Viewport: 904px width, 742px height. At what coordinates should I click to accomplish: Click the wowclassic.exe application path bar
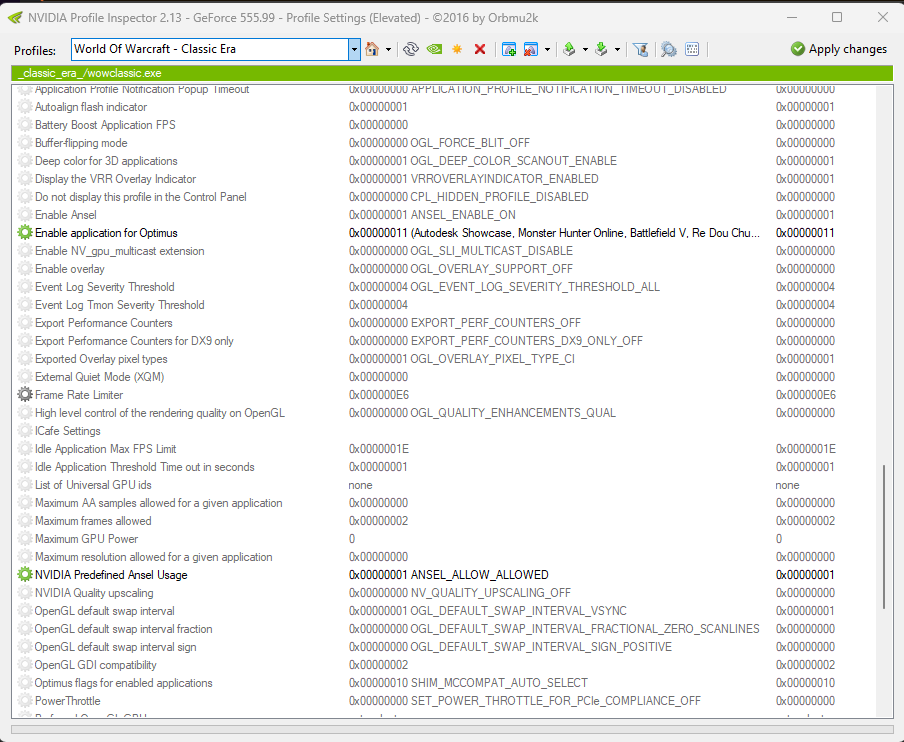tap(451, 73)
